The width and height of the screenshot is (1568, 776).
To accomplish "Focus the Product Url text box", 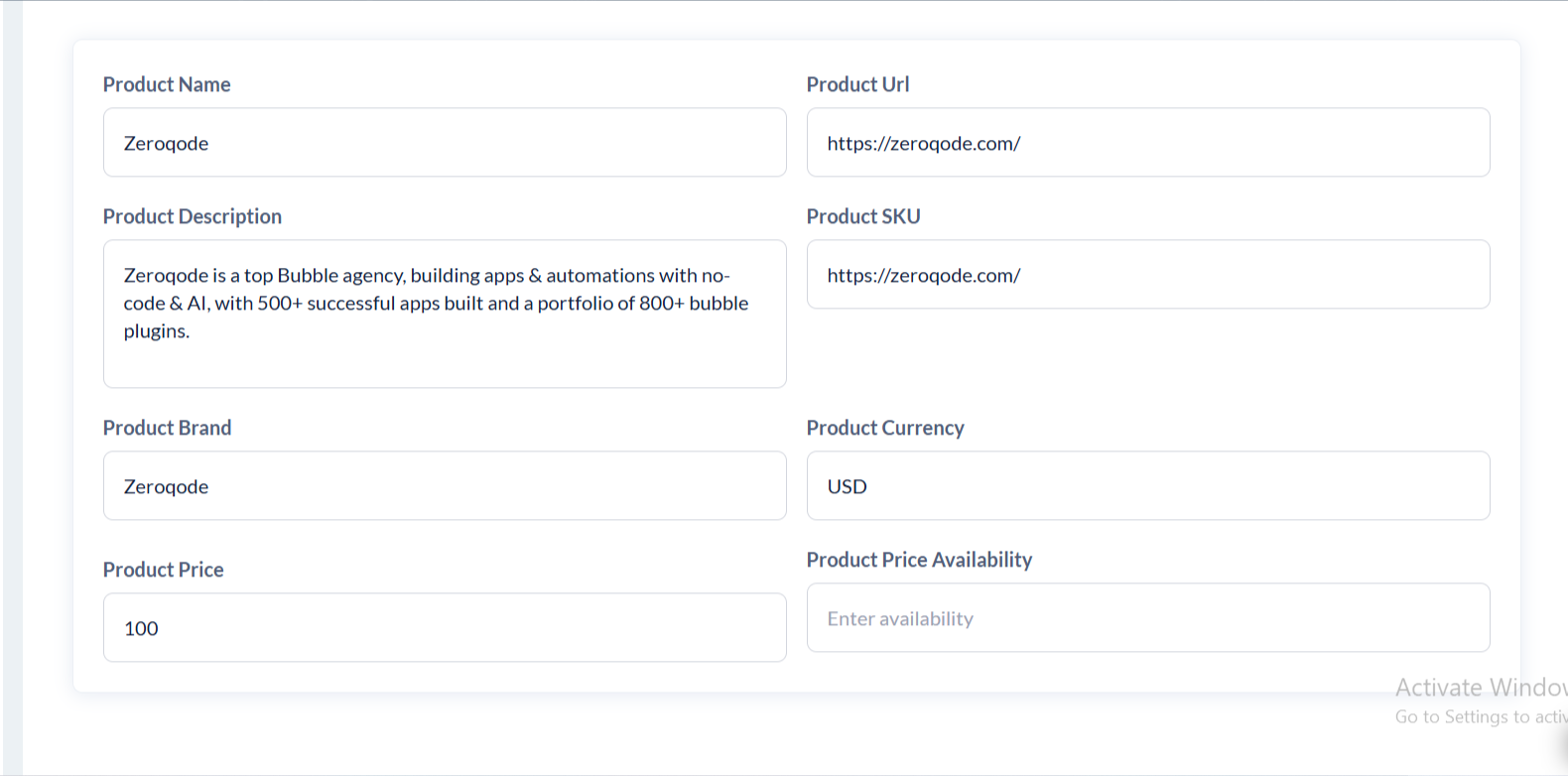I will [1148, 143].
